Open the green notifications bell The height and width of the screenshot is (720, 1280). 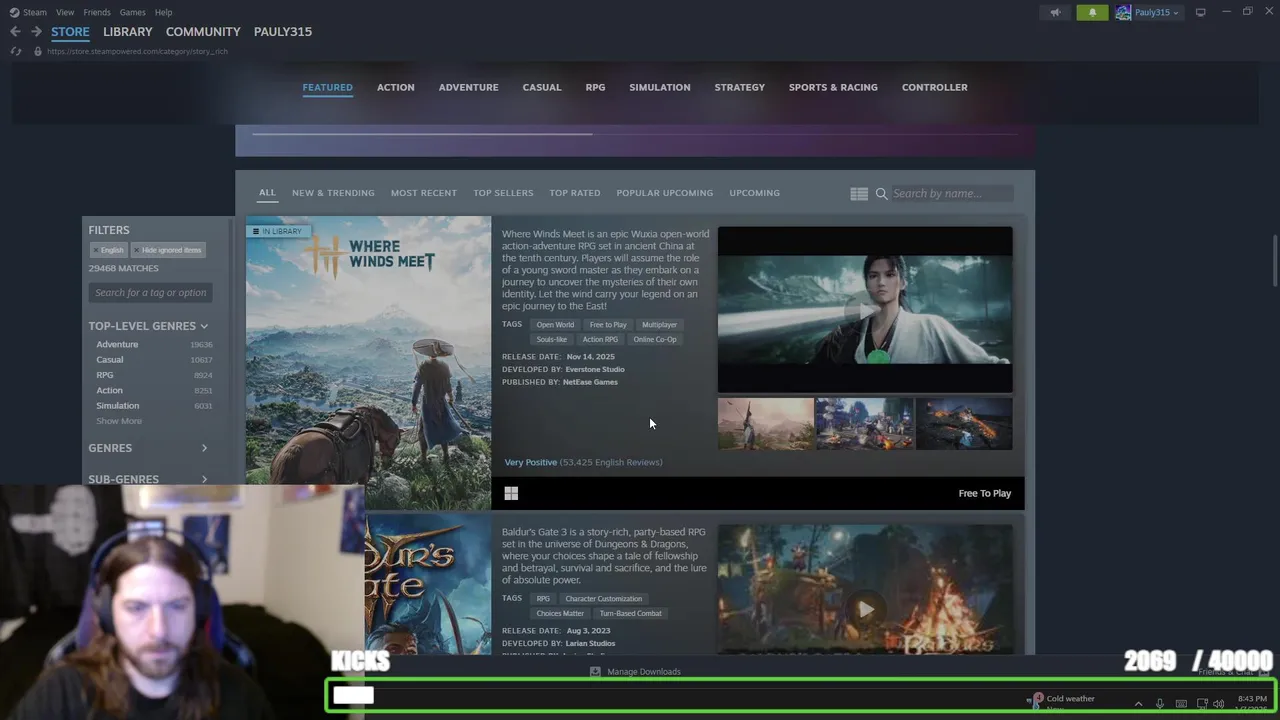click(x=1092, y=12)
